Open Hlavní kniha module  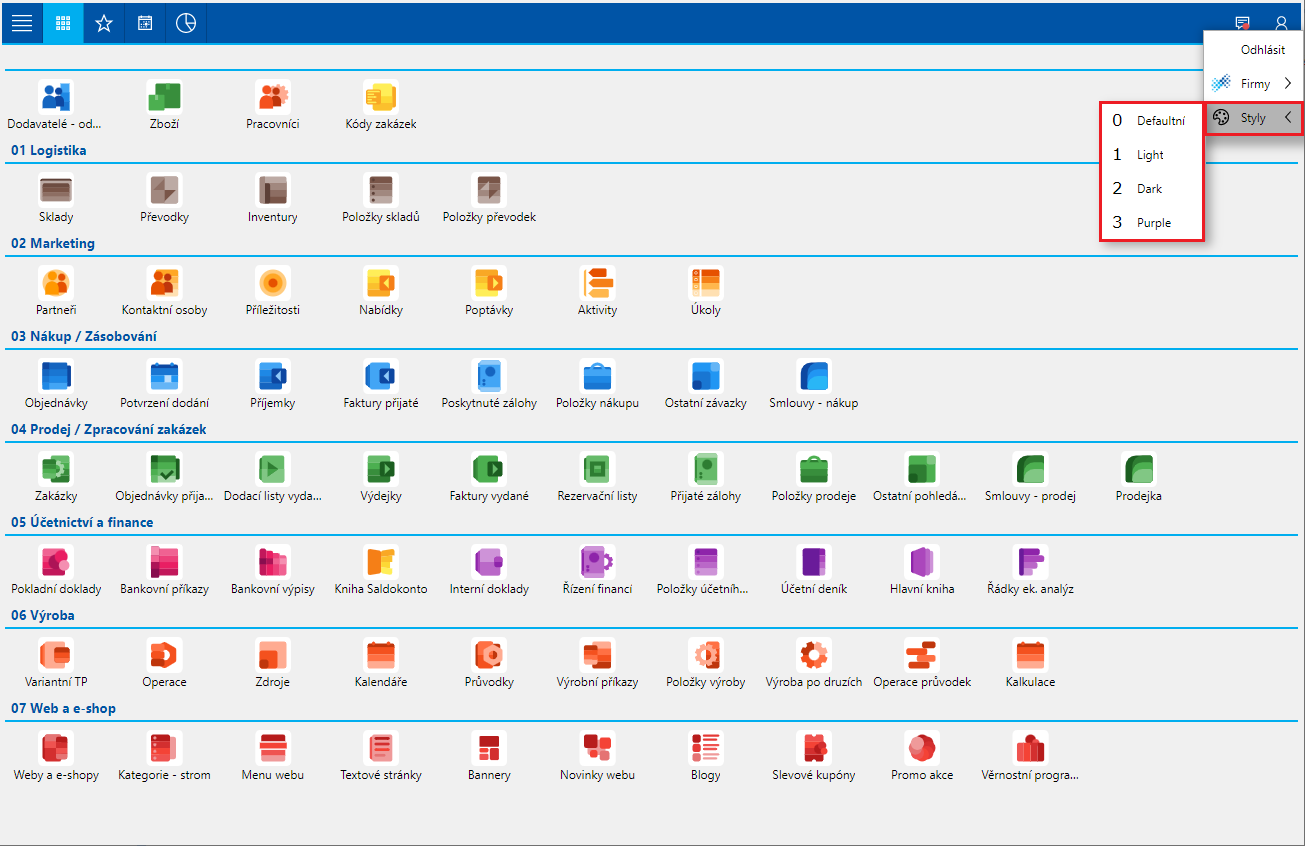click(922, 569)
